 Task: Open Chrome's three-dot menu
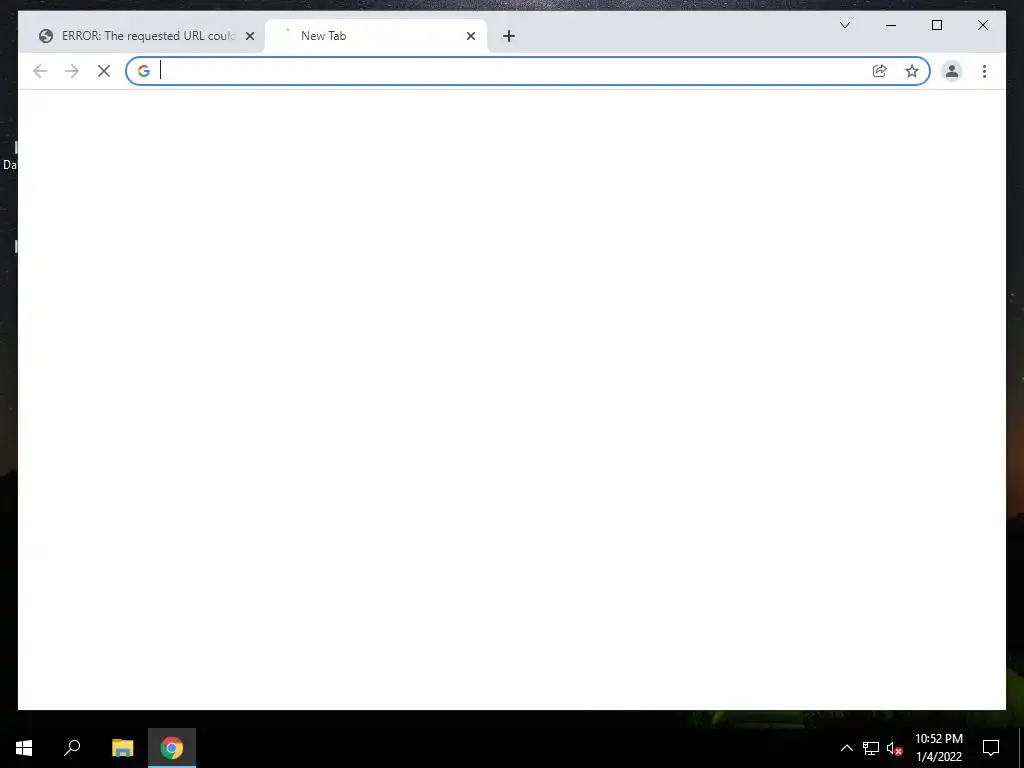pyautogui.click(x=984, y=71)
